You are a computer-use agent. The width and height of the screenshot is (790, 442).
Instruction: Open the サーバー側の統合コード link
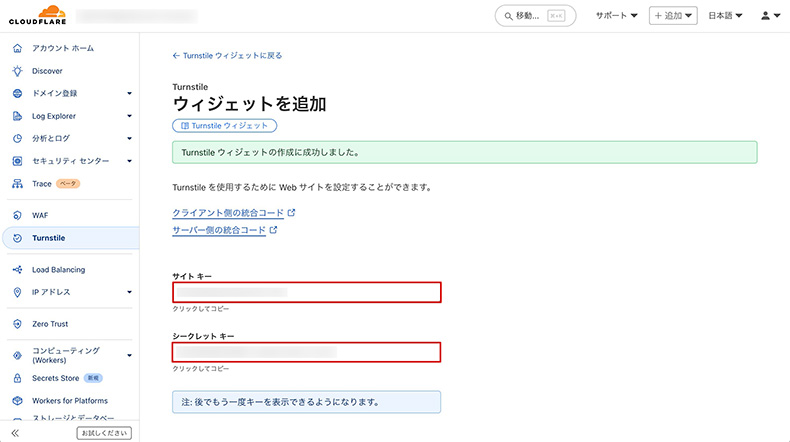pos(219,230)
